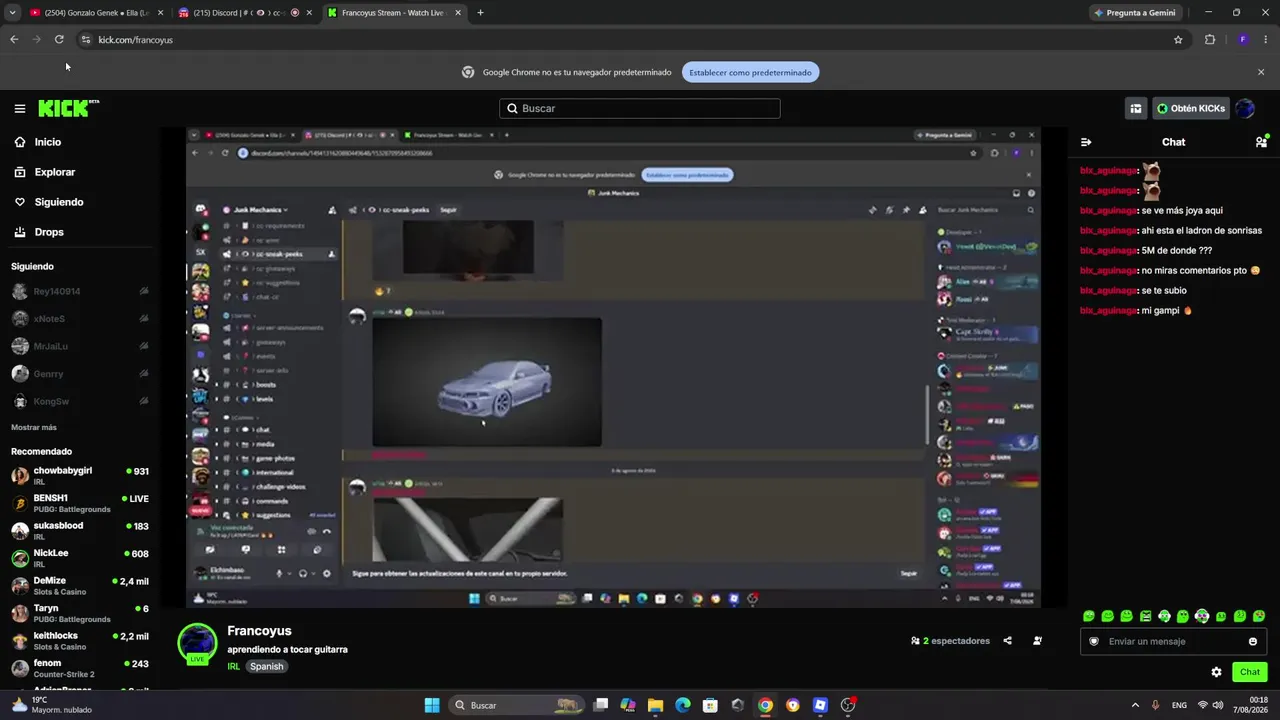Select the Spanish language tag

click(x=267, y=666)
